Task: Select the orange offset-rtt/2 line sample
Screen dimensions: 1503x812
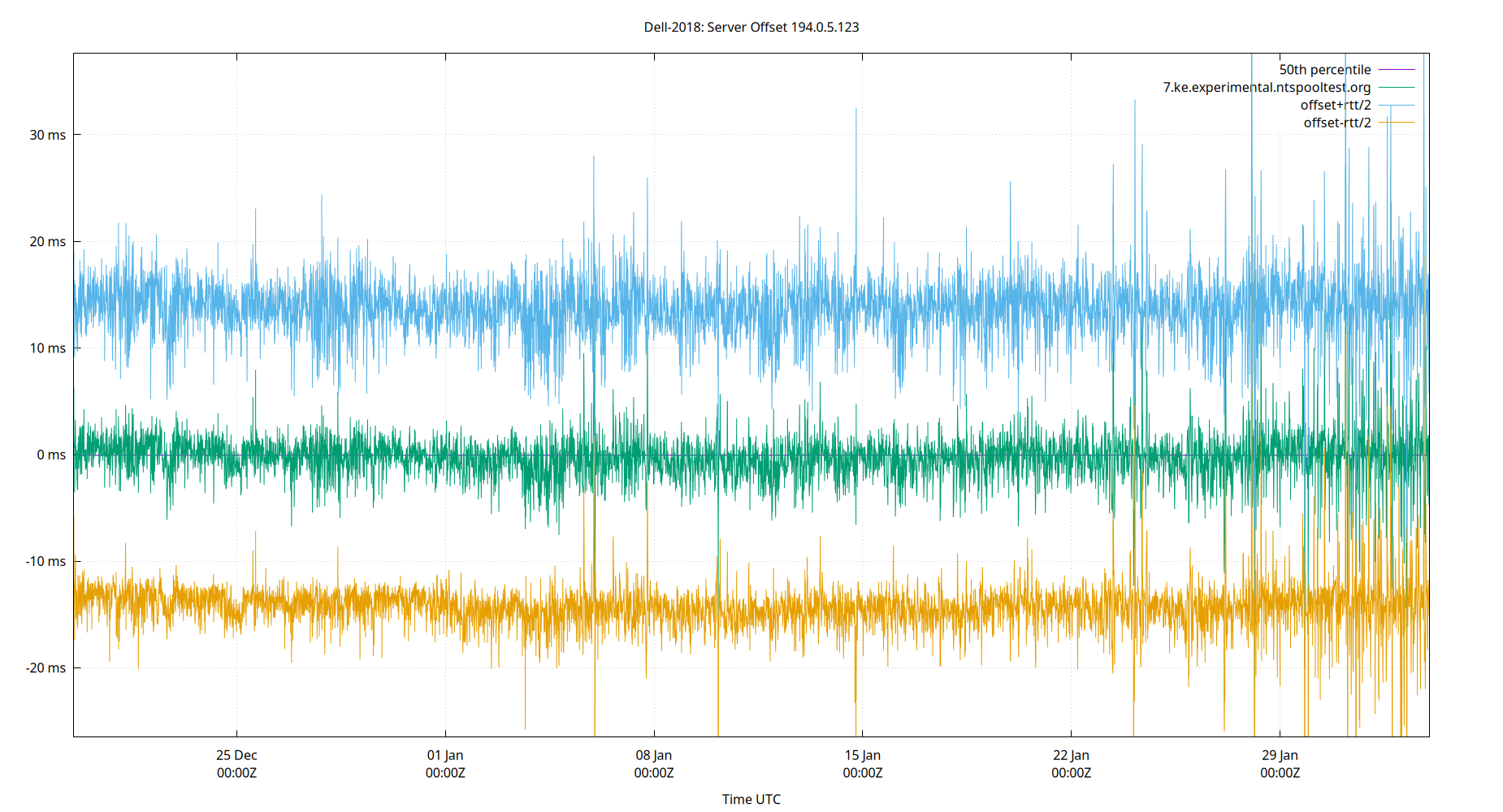Action: click(x=1396, y=122)
